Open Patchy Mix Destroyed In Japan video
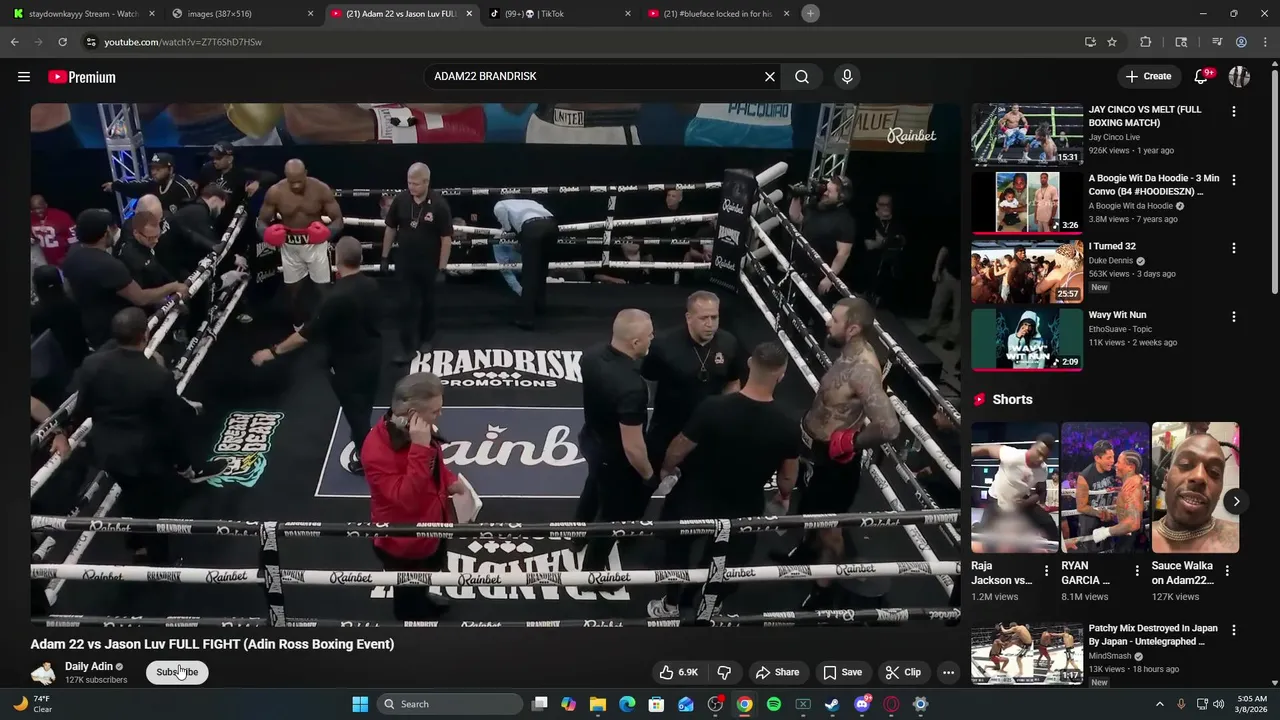Screen dimensions: 1280x720 pyautogui.click(x=1027, y=653)
